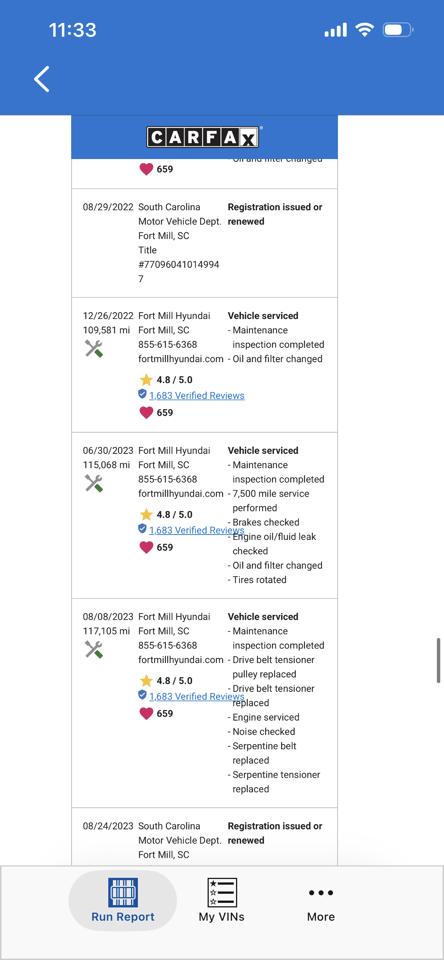Click the vertical scrollbar on right edge
Image resolution: width=444 pixels, height=960 pixels.
[438, 660]
